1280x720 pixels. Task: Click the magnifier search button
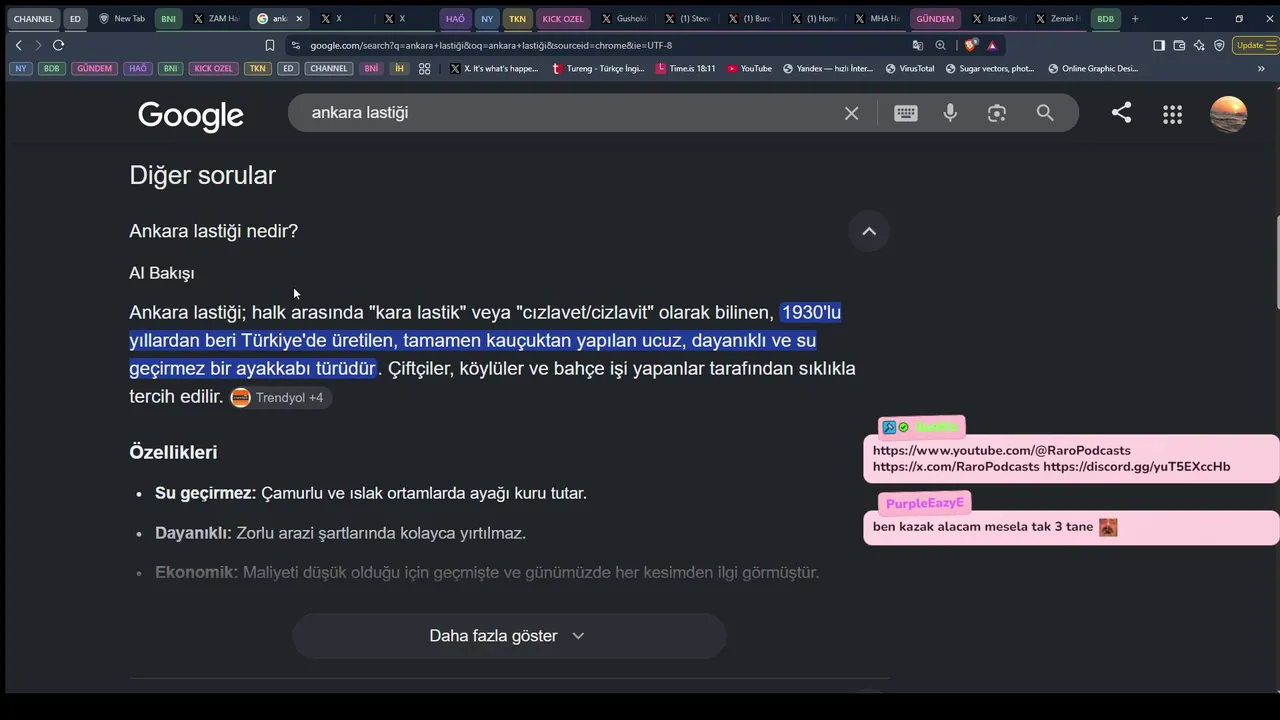coord(1045,113)
